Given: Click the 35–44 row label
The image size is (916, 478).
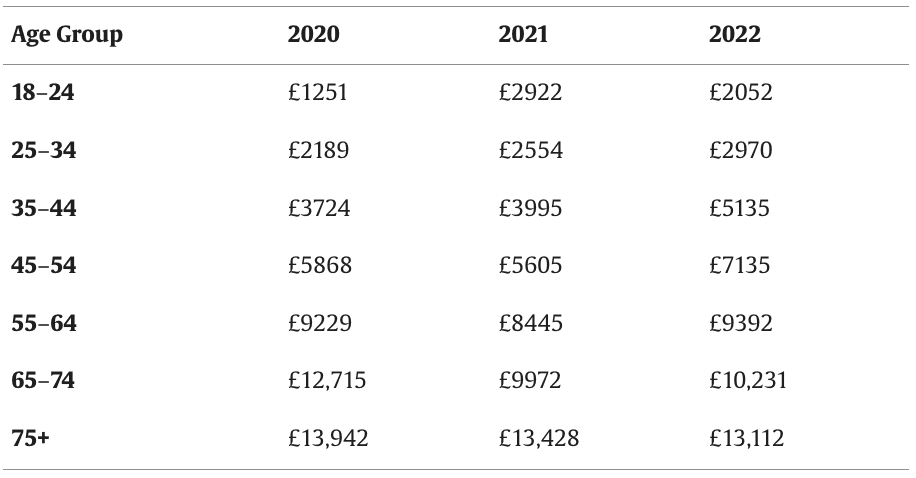Looking at the screenshot, I should (x=44, y=208).
